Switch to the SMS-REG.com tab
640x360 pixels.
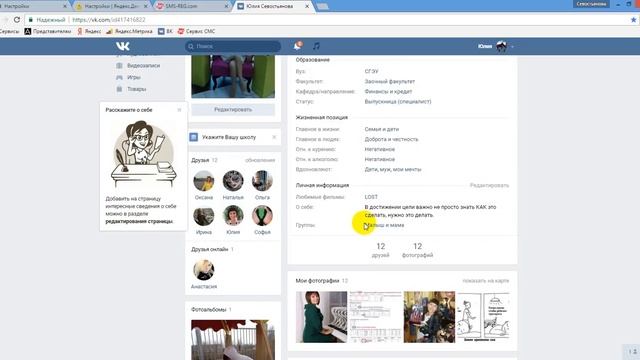tap(191, 6)
